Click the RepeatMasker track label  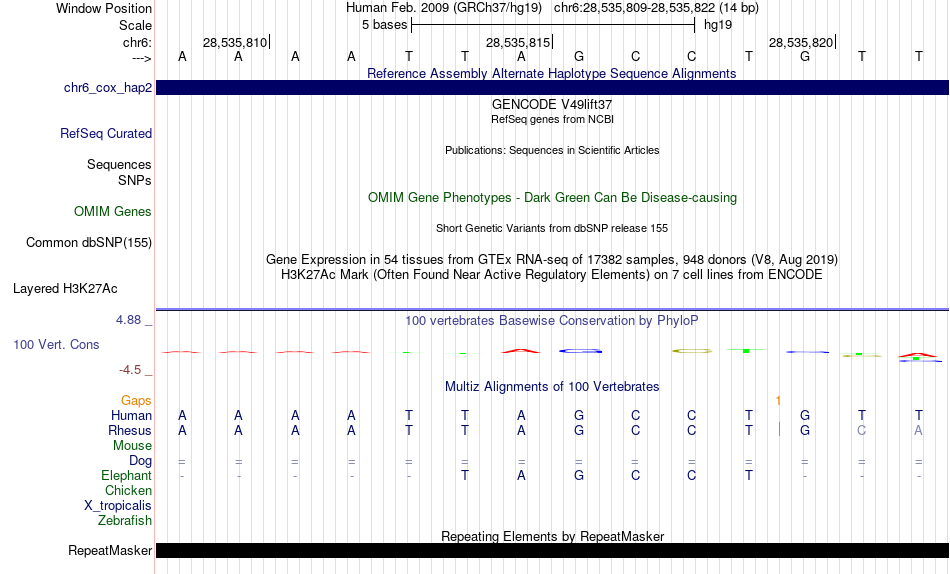click(110, 550)
